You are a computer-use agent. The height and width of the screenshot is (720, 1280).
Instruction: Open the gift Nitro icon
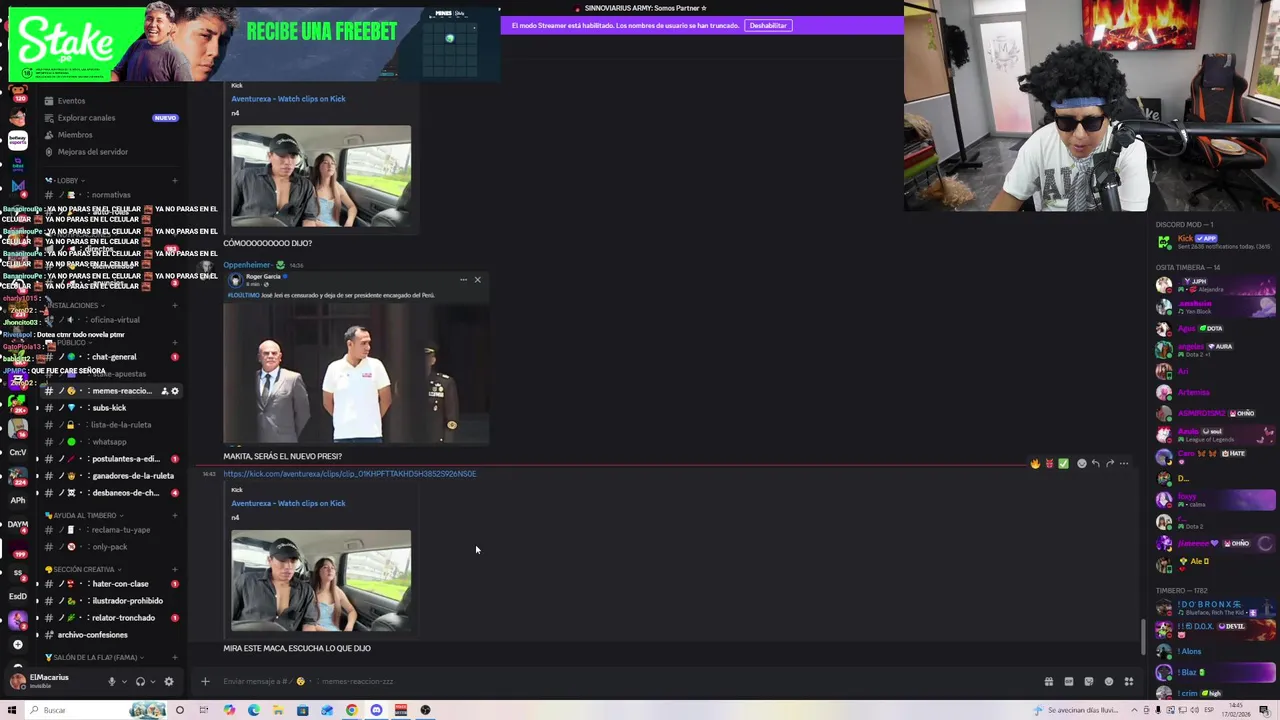click(x=1049, y=682)
